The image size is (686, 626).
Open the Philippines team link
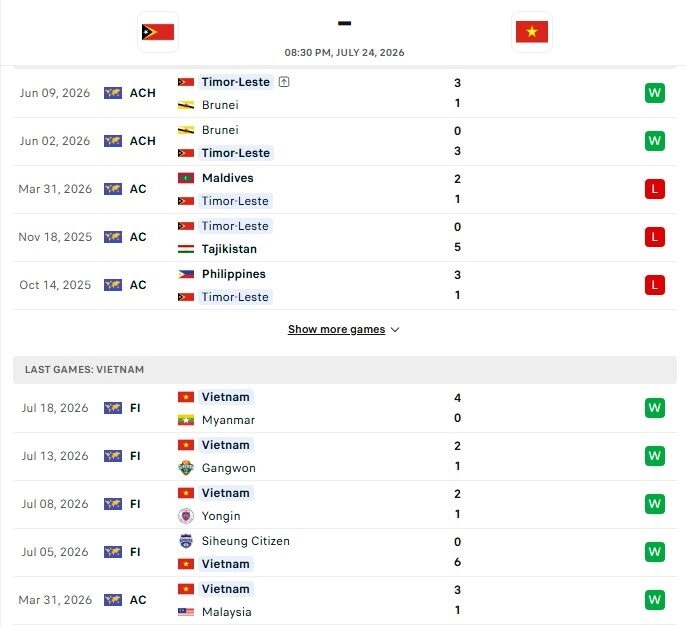[x=234, y=274]
